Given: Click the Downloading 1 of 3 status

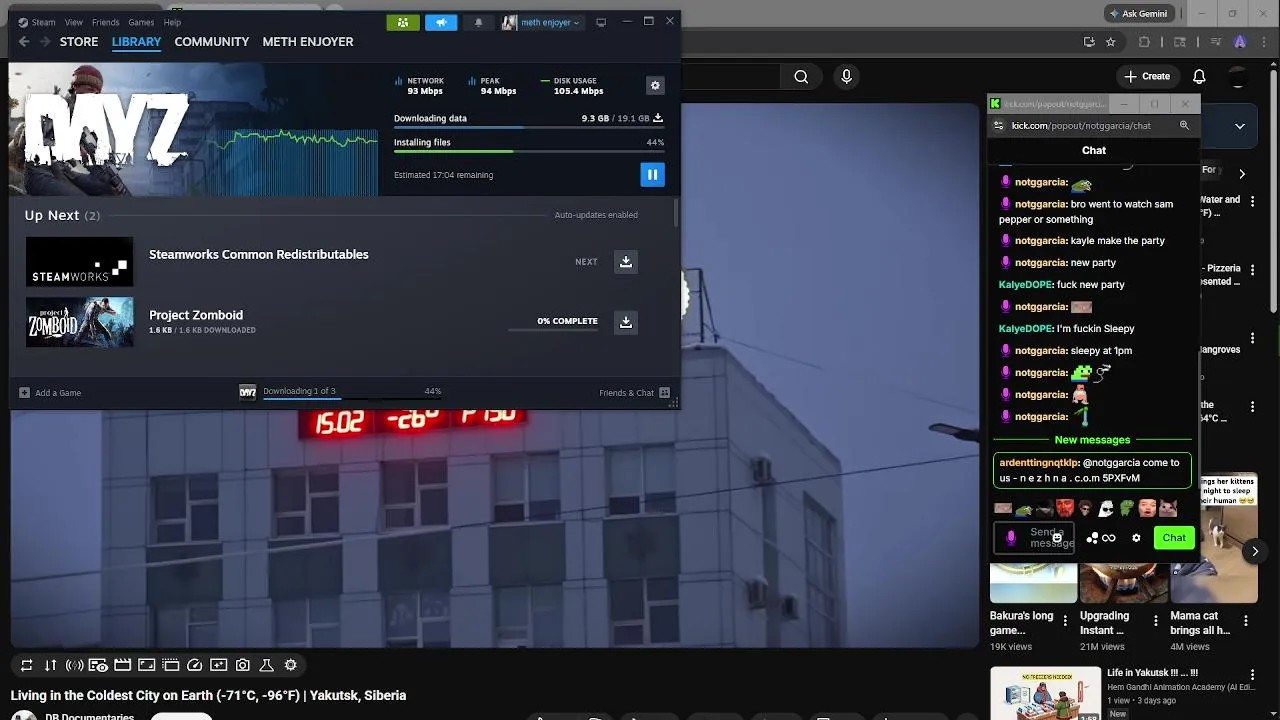Looking at the screenshot, I should coord(299,391).
